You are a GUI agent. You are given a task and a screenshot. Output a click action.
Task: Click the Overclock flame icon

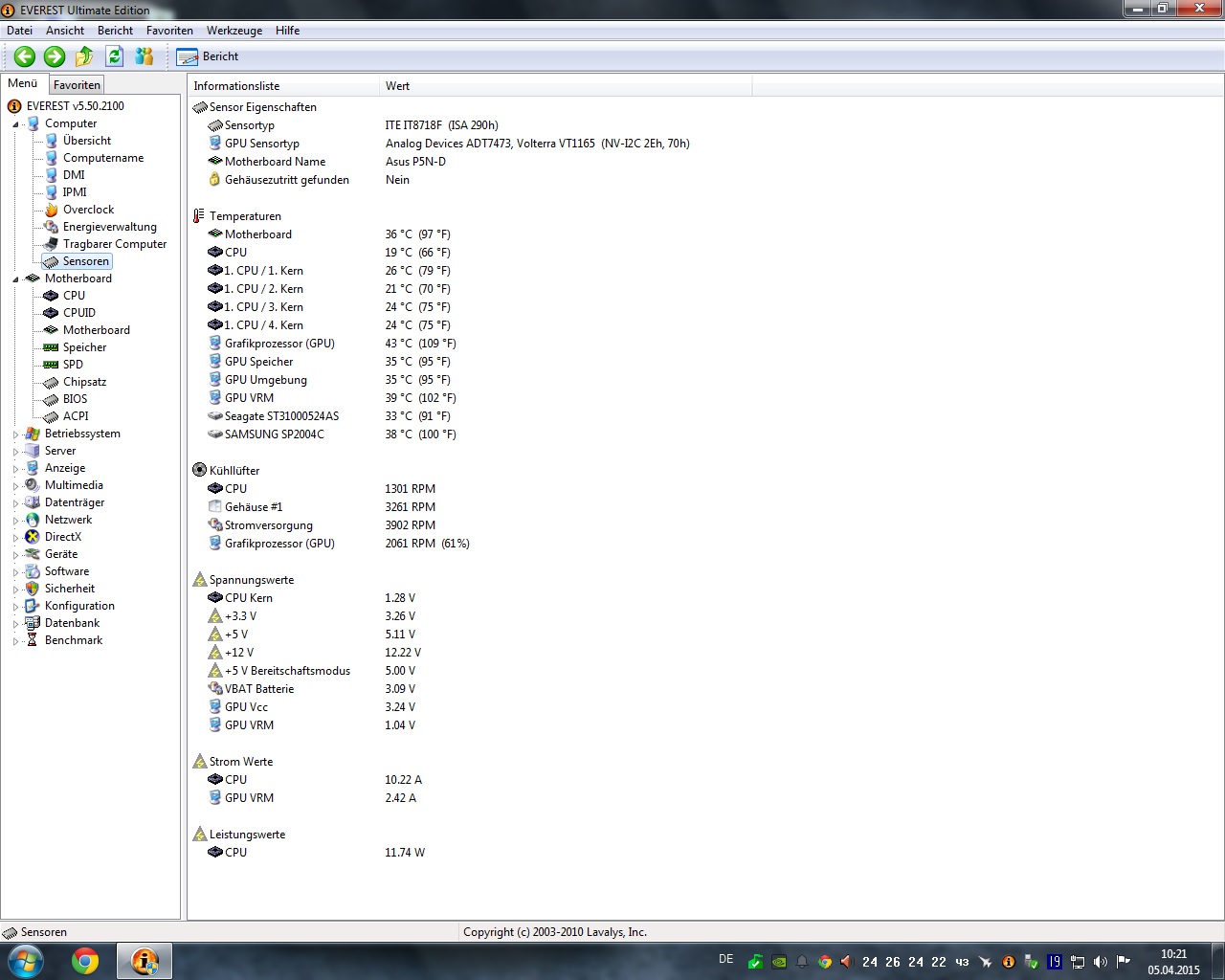(52, 210)
